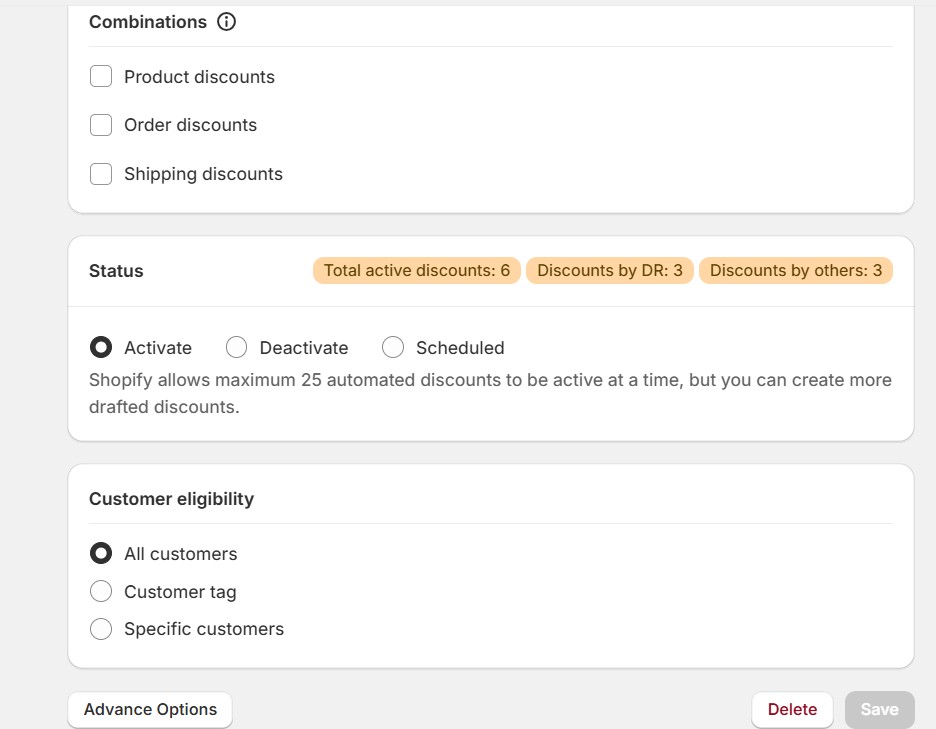Viewport: 936px width, 729px height.
Task: Click the Status section heading
Action: click(x=116, y=270)
